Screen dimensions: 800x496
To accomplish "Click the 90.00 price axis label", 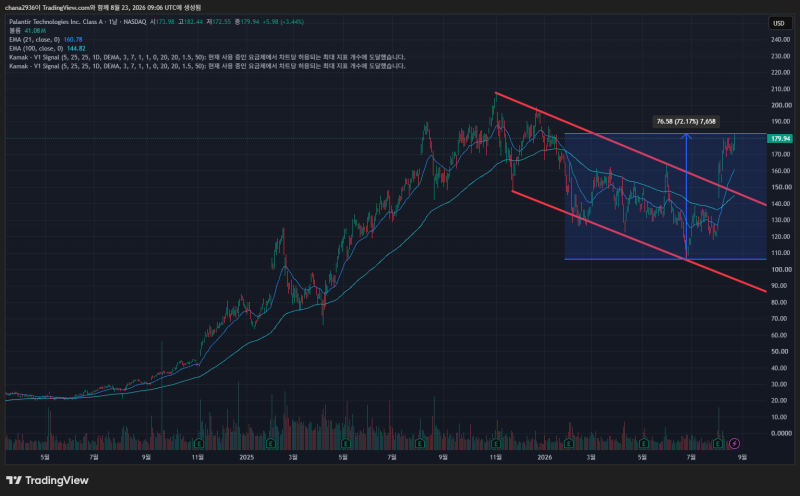I will [x=781, y=286].
